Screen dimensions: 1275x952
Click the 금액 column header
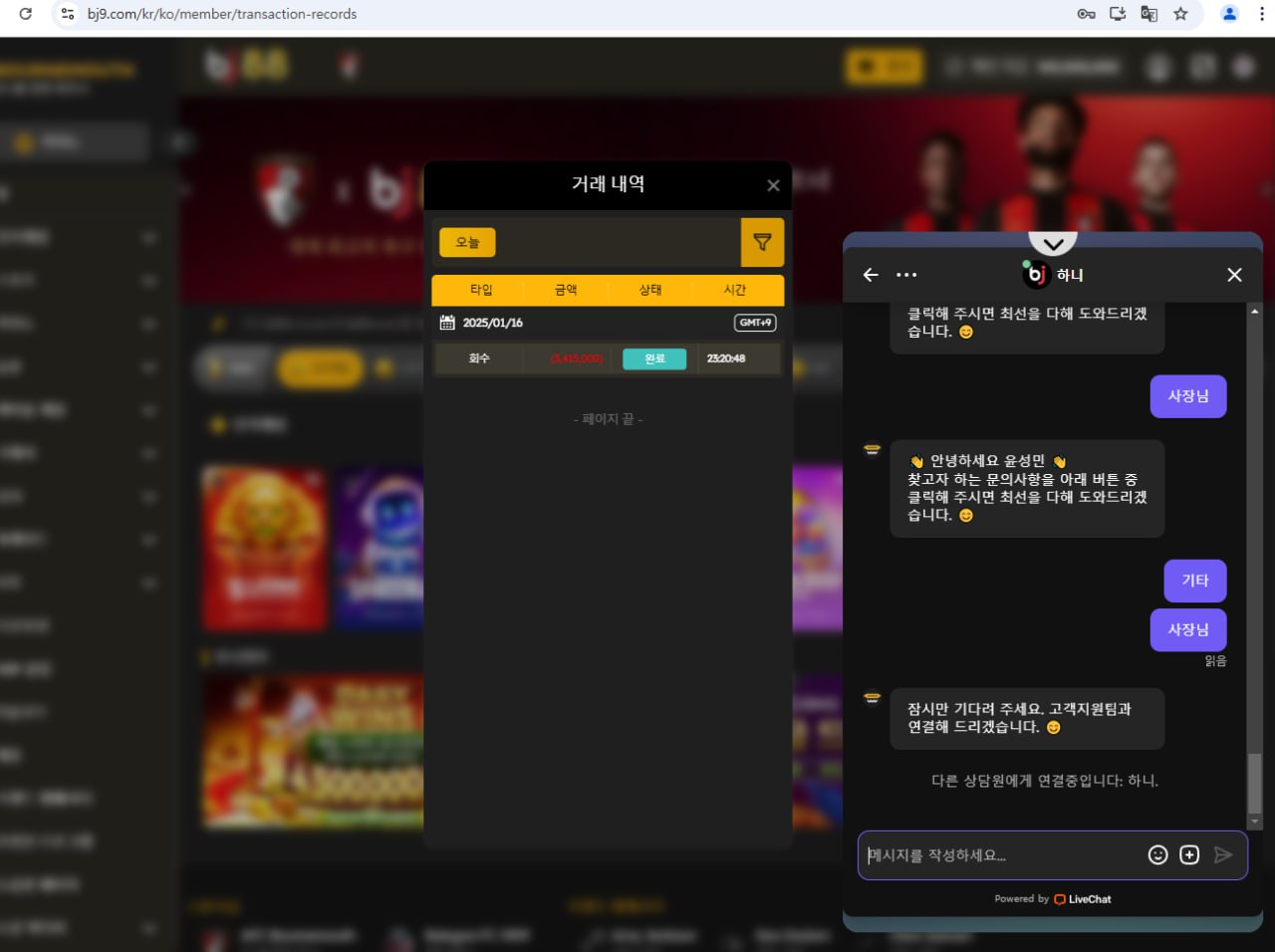click(566, 290)
